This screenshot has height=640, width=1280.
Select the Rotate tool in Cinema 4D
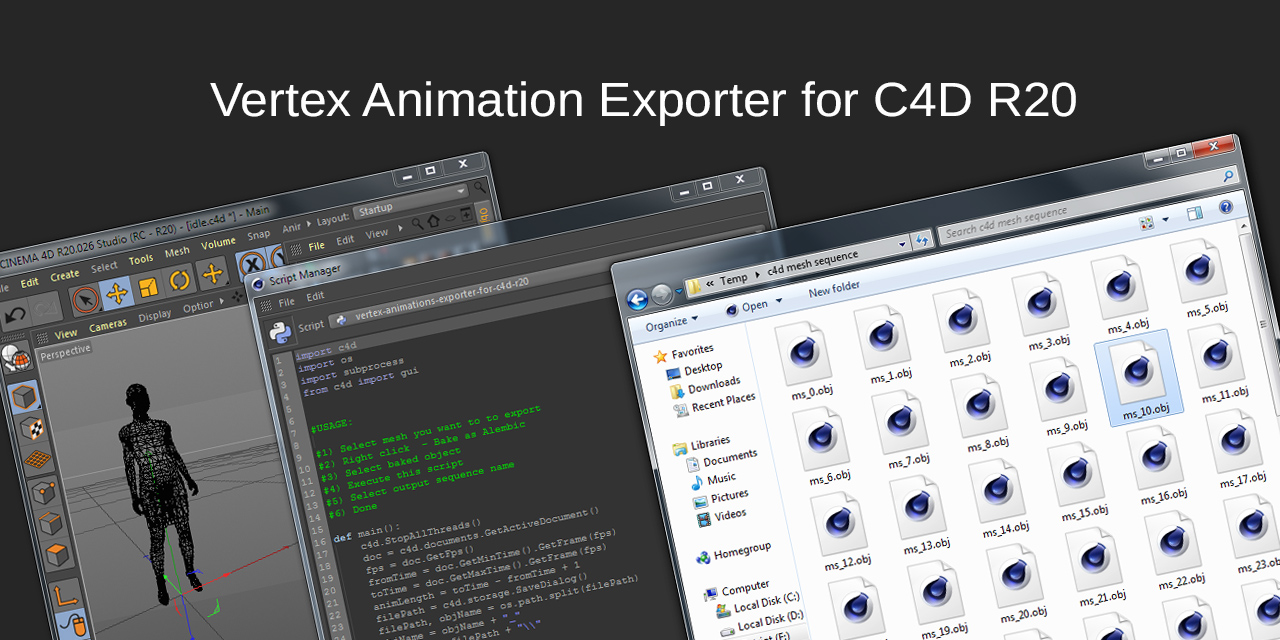pos(179,280)
